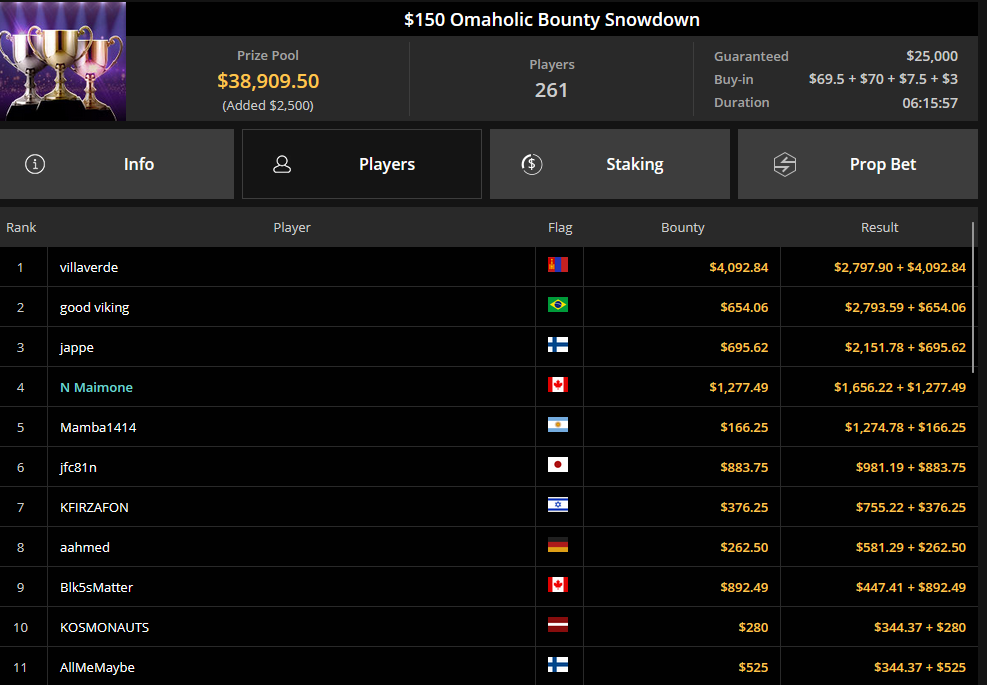Viewport: 987px width, 685px height.
Task: Select highlighted player N Maimone
Action: (96, 387)
